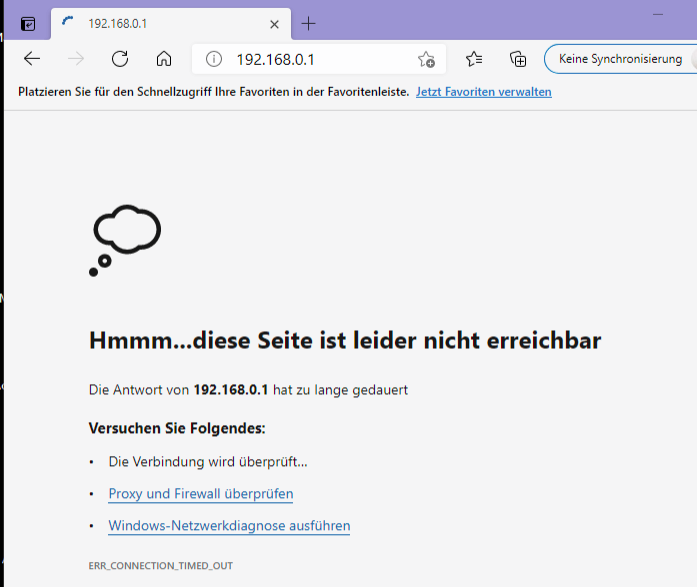Click the forward navigation arrow

(x=76, y=59)
